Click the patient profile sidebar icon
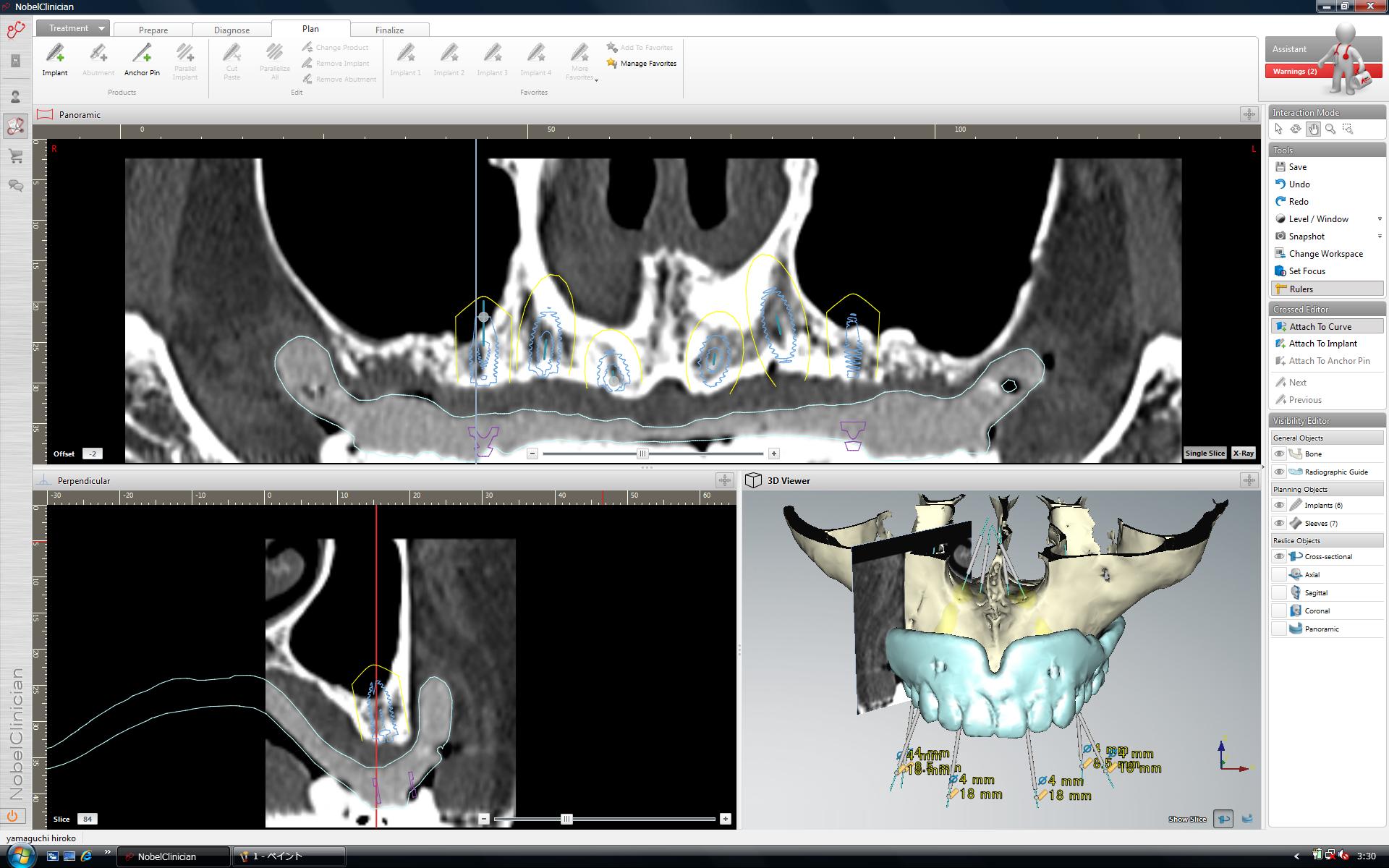This screenshot has width=1389, height=868. click(x=16, y=97)
